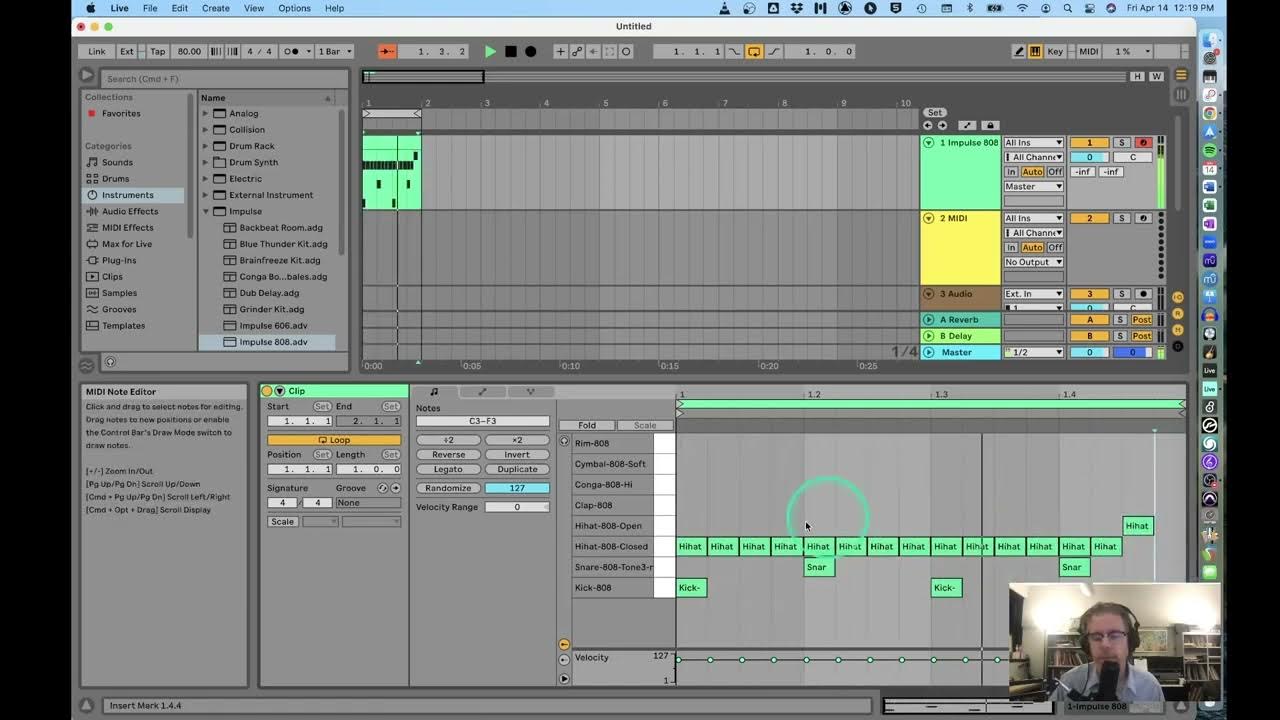Toggle the Follow button in the control bar

coord(387,51)
